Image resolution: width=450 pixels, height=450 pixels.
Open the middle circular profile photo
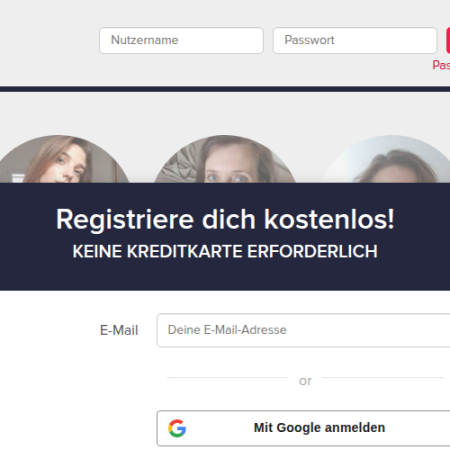point(225,159)
